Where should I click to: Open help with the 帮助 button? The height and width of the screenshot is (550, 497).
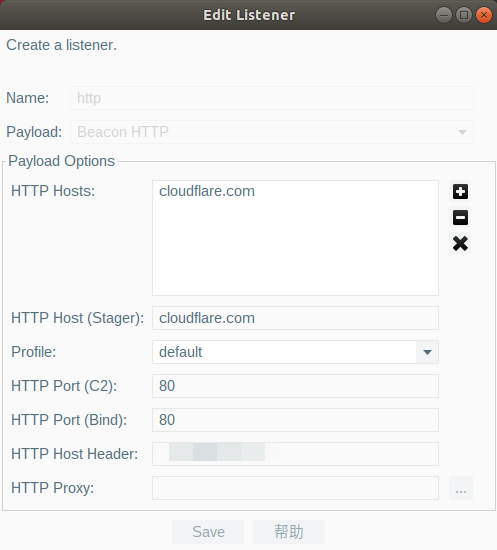(x=289, y=532)
